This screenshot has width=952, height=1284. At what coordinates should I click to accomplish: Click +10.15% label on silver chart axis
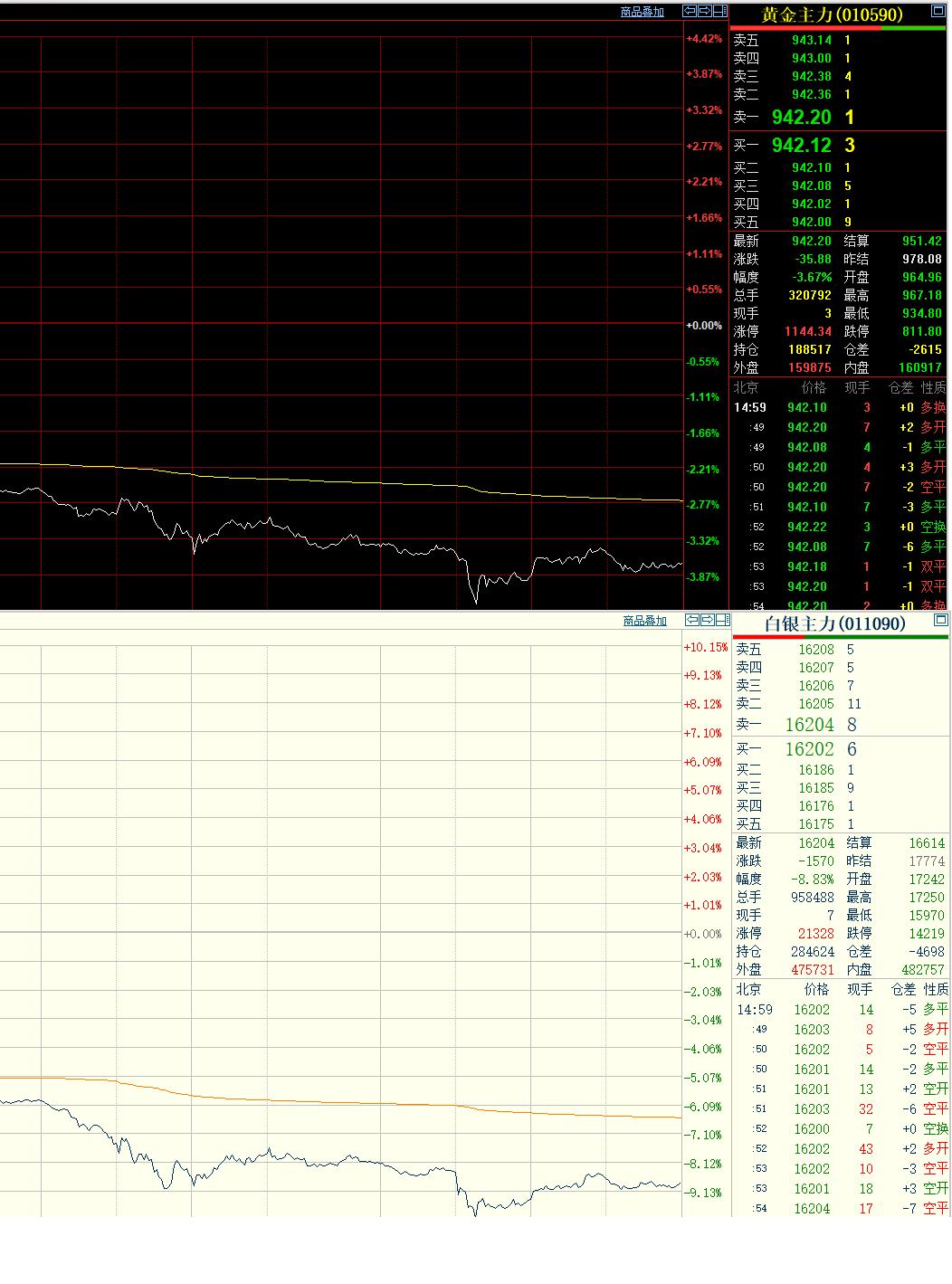click(706, 647)
